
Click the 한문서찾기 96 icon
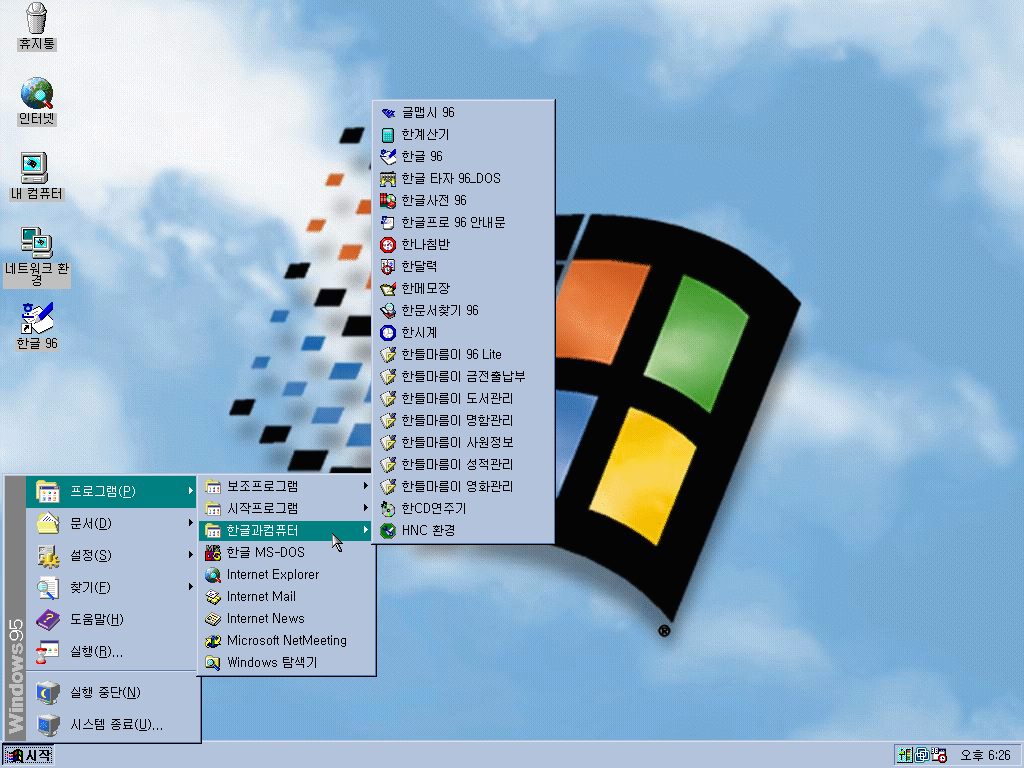click(x=388, y=311)
